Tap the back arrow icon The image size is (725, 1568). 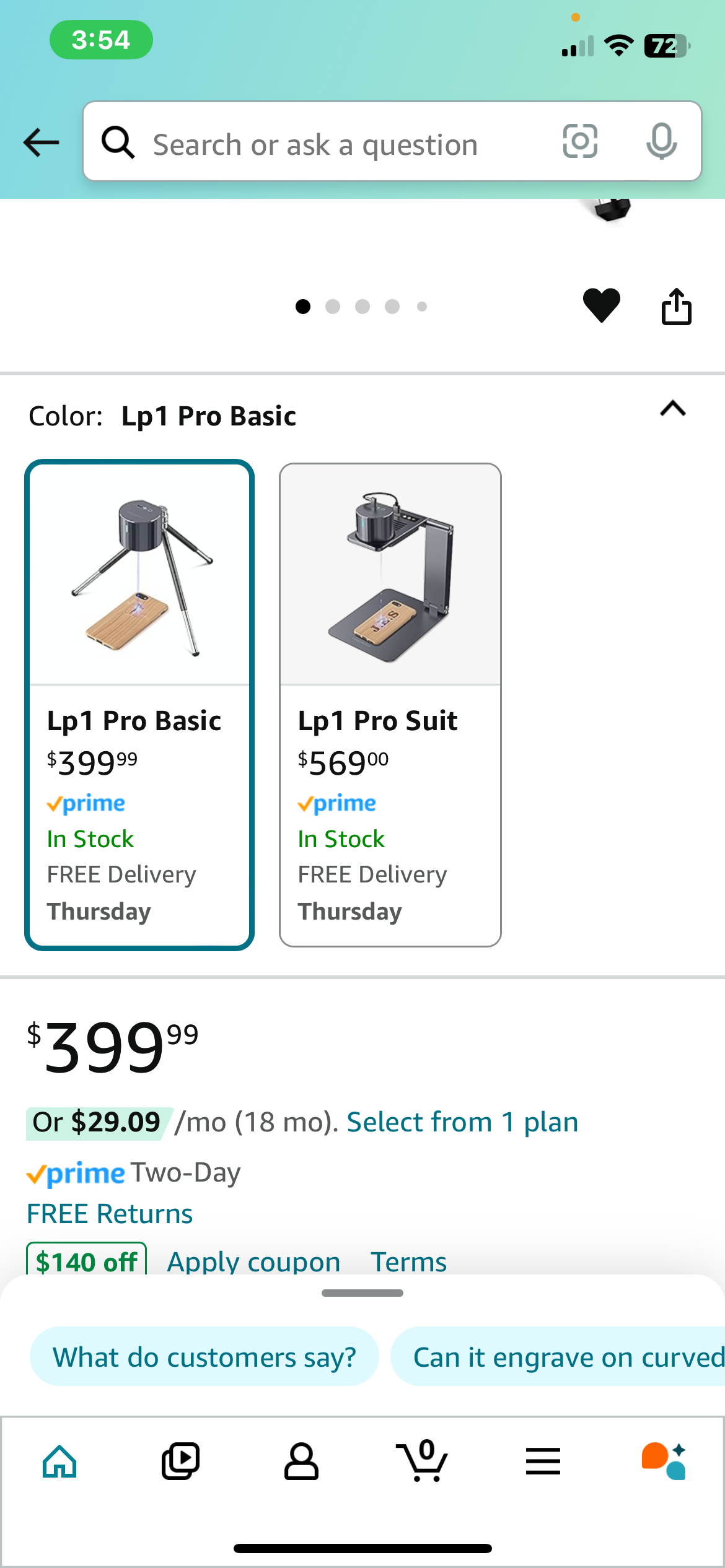[x=41, y=142]
